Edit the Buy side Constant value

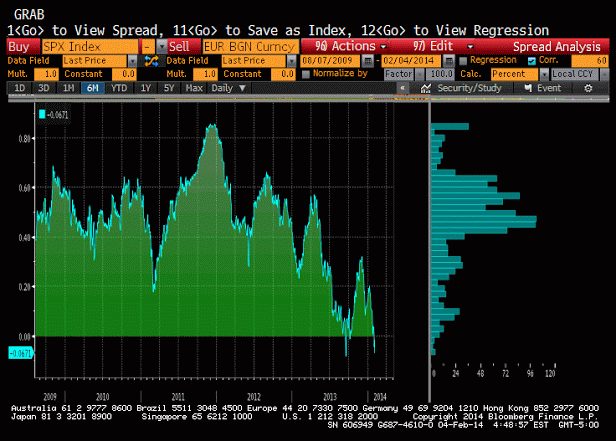(124, 74)
